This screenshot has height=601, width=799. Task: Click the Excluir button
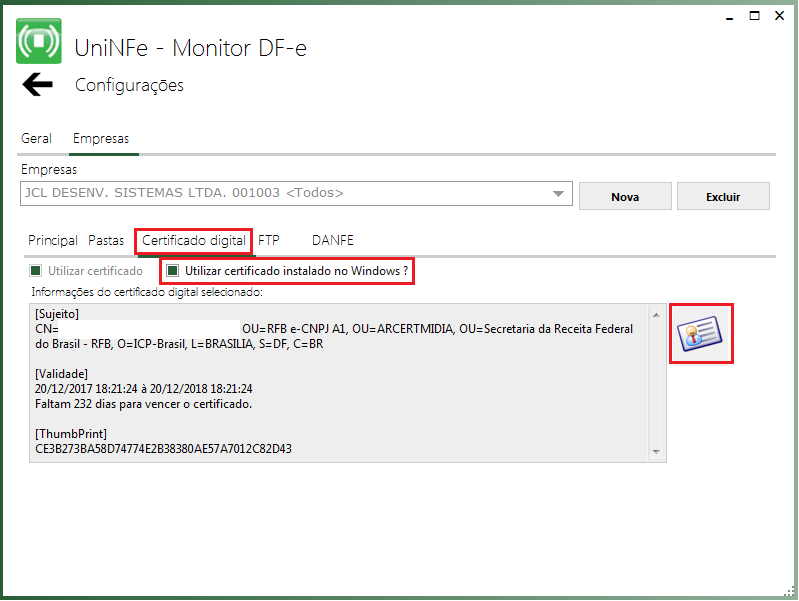pos(723,196)
